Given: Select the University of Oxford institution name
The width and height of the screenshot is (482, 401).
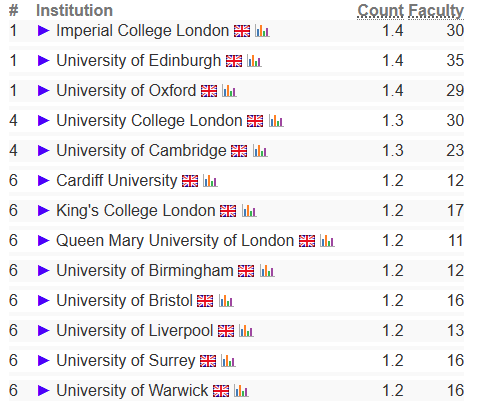Looking at the screenshot, I should (x=126, y=91).
